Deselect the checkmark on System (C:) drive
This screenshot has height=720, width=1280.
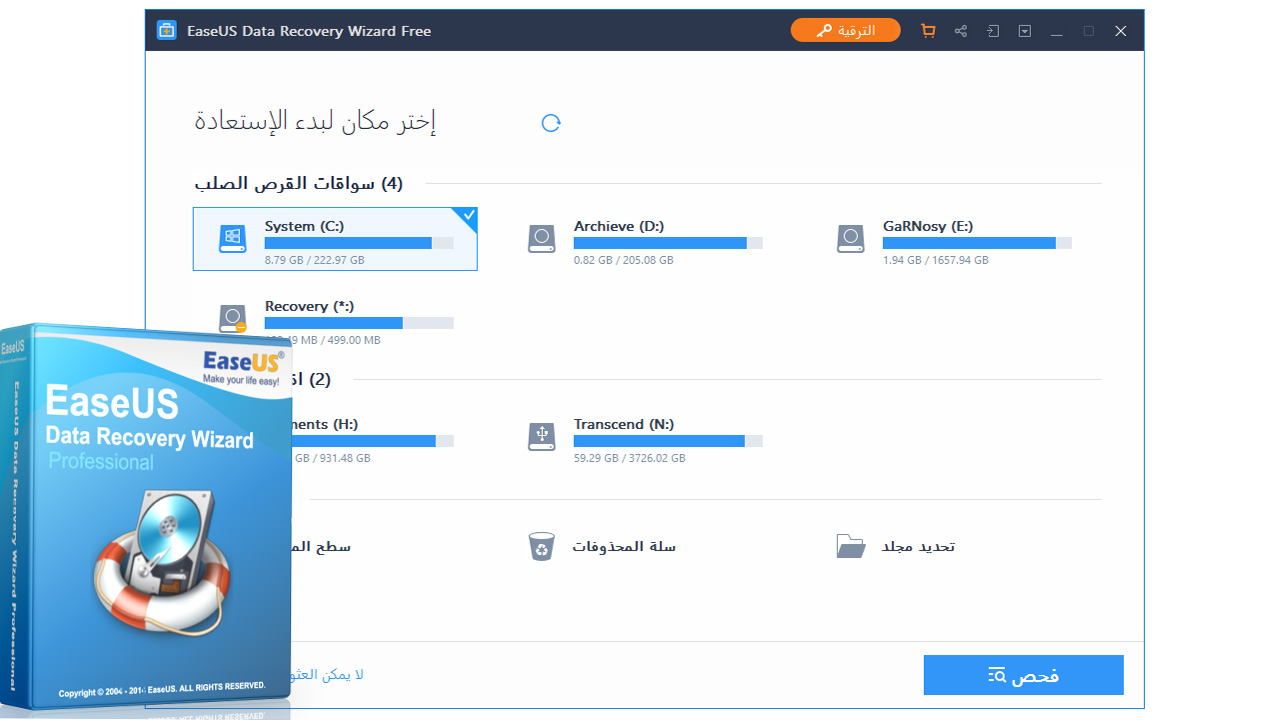click(467, 216)
